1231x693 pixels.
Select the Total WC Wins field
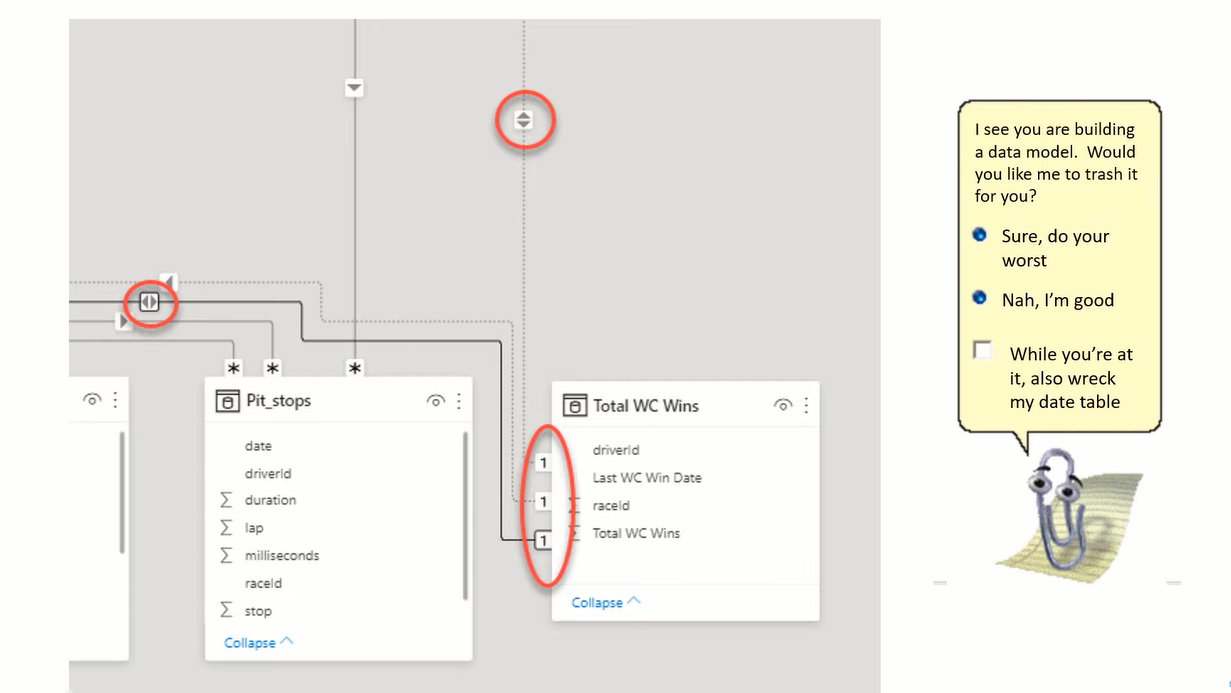coord(636,533)
